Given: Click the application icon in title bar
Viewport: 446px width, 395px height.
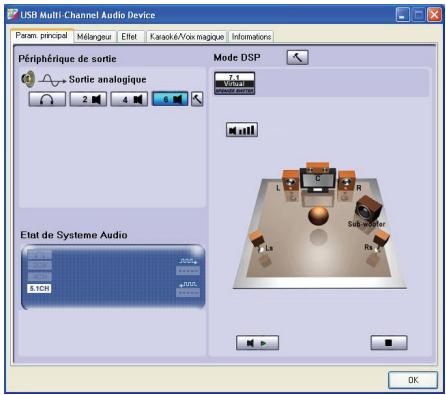Looking at the screenshot, I should [13, 15].
